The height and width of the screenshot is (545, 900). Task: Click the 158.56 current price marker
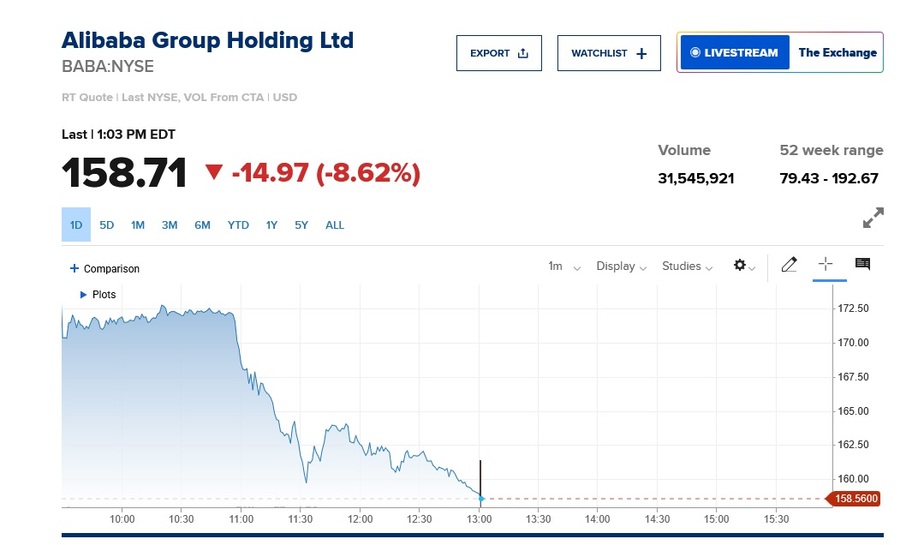coord(852,498)
